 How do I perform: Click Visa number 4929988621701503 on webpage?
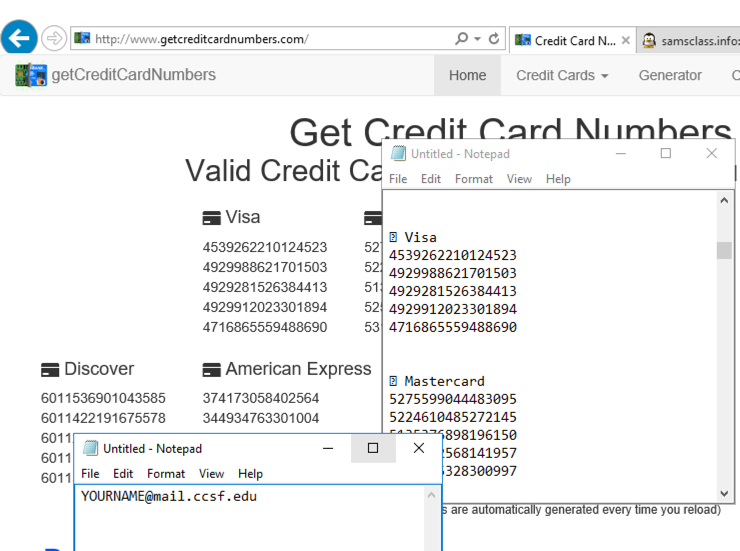tap(265, 267)
